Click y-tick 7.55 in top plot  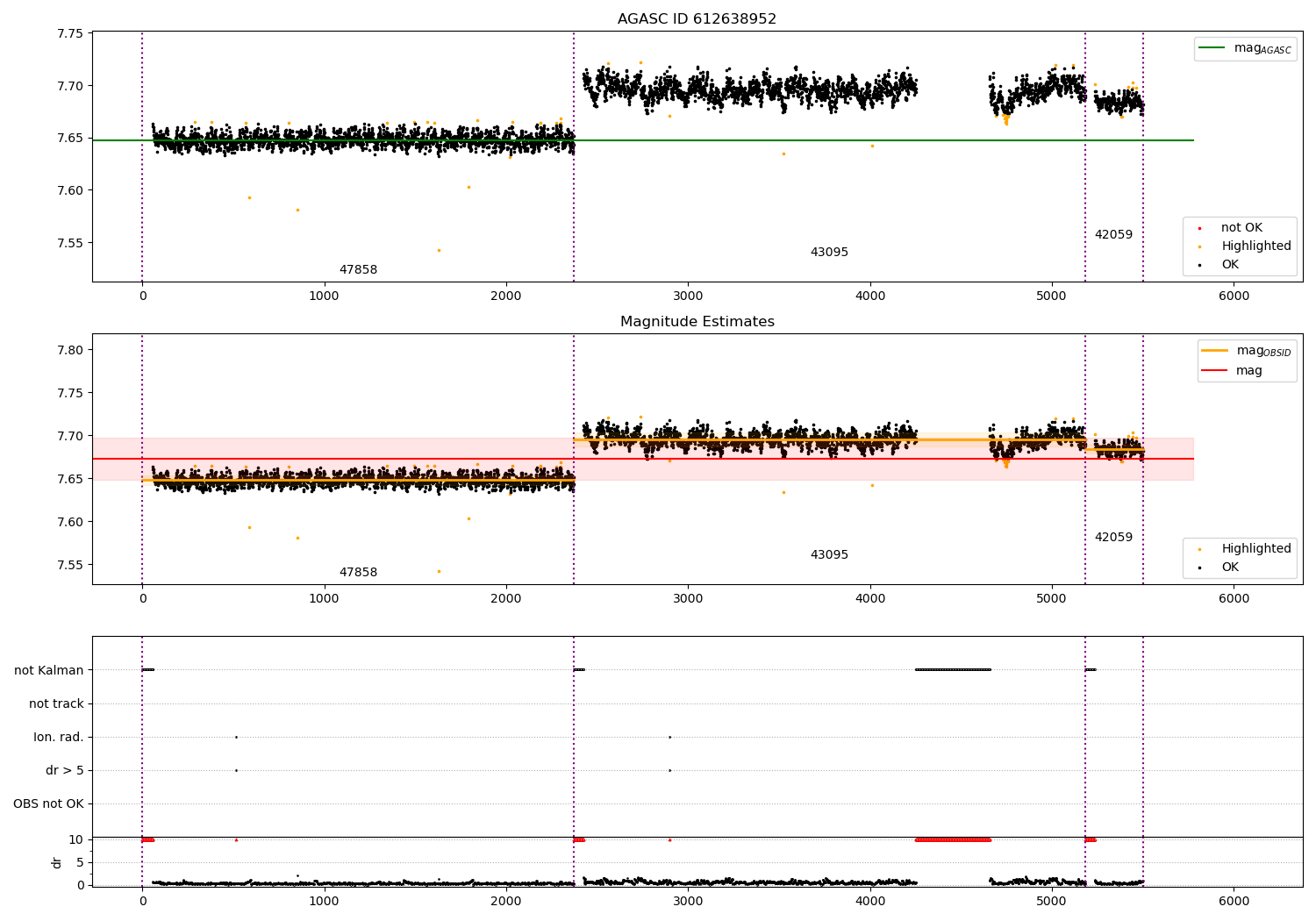pos(70,243)
